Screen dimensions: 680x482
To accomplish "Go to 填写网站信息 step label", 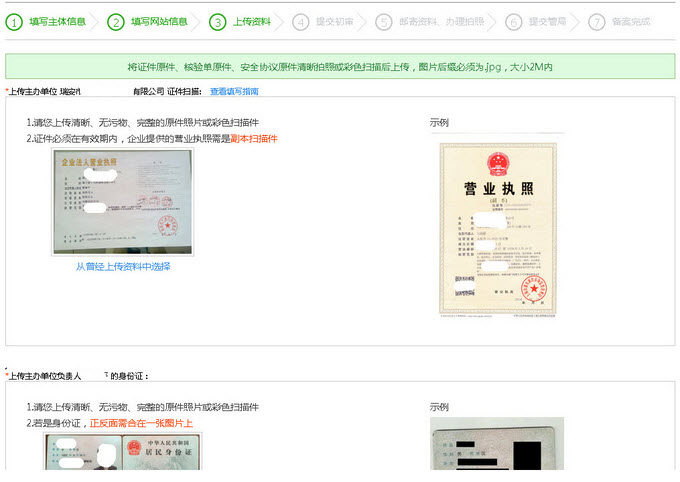I will pos(159,21).
